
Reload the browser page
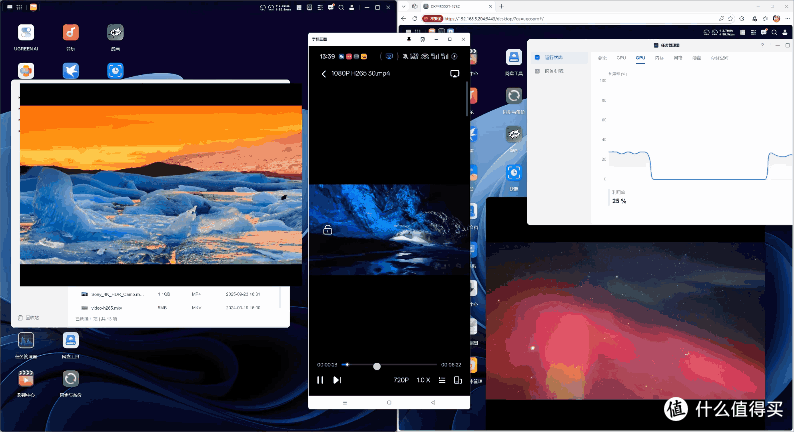415,19
